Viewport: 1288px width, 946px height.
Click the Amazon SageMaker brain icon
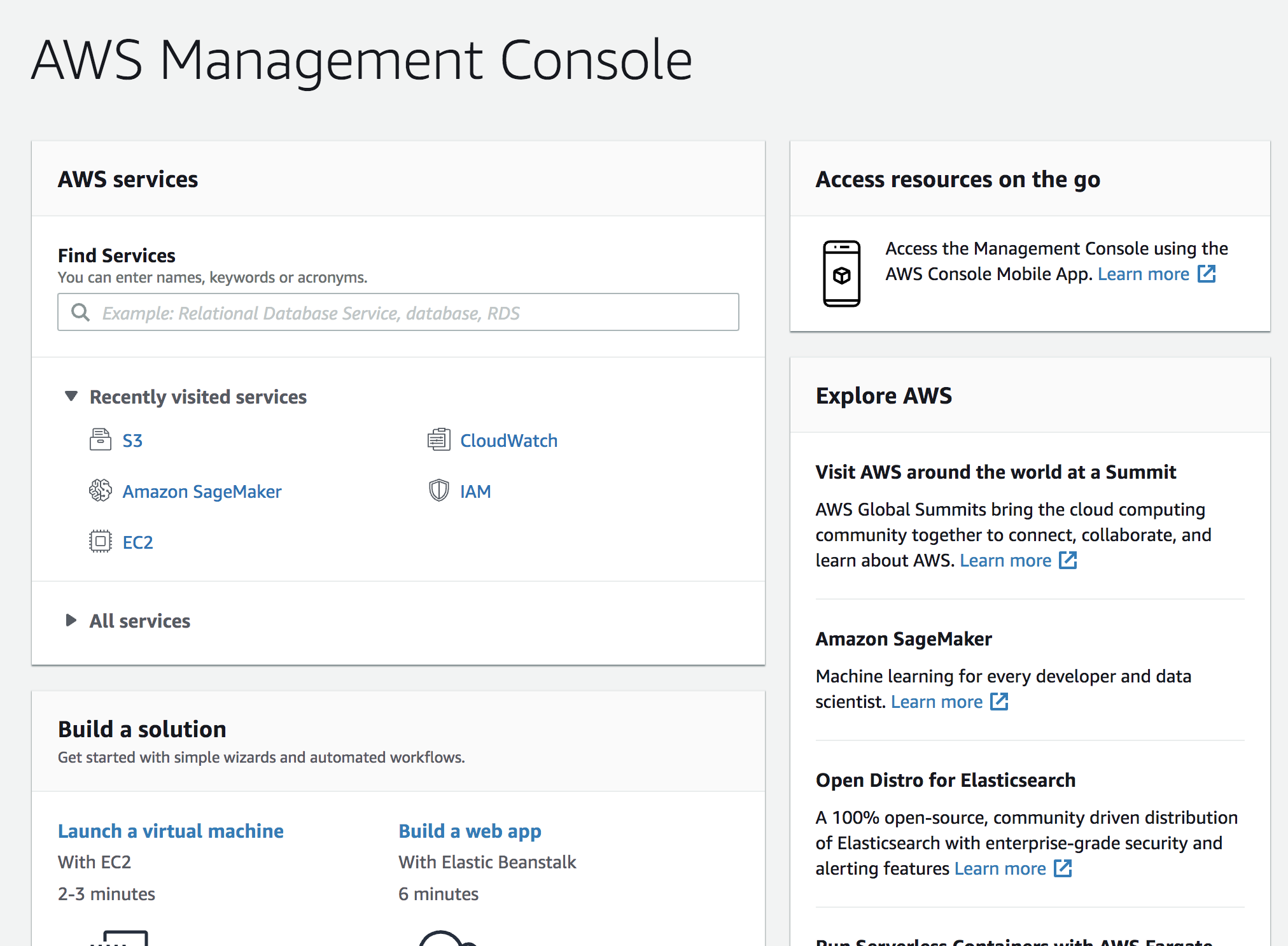(100, 491)
